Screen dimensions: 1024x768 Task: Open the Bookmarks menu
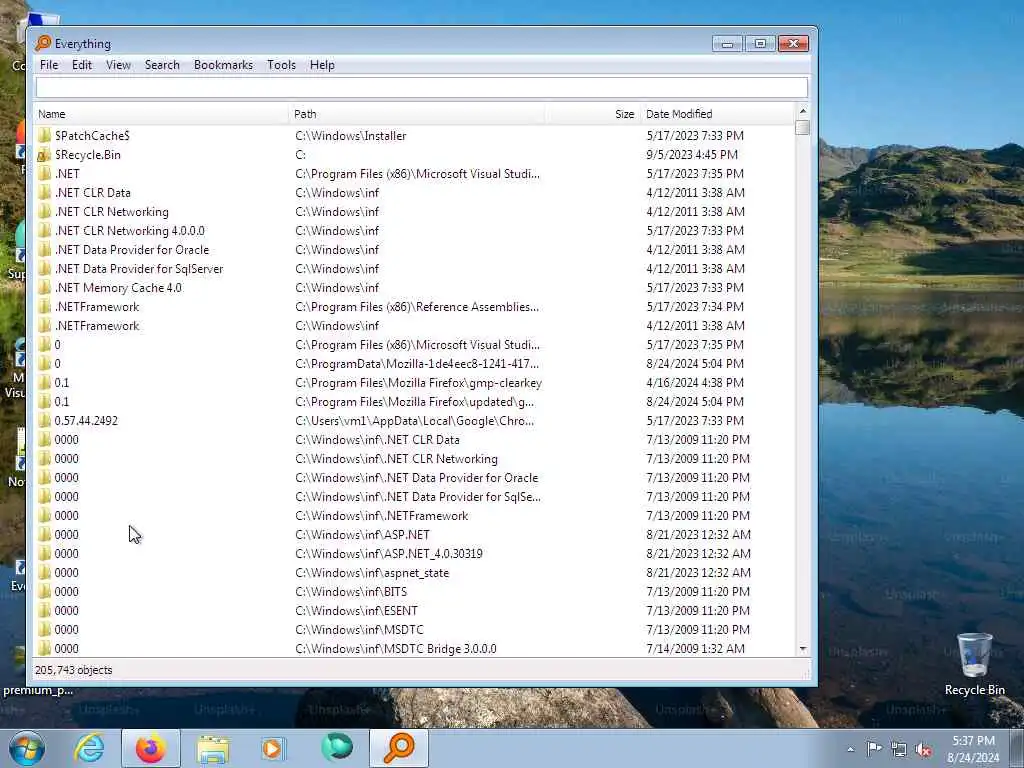click(223, 65)
